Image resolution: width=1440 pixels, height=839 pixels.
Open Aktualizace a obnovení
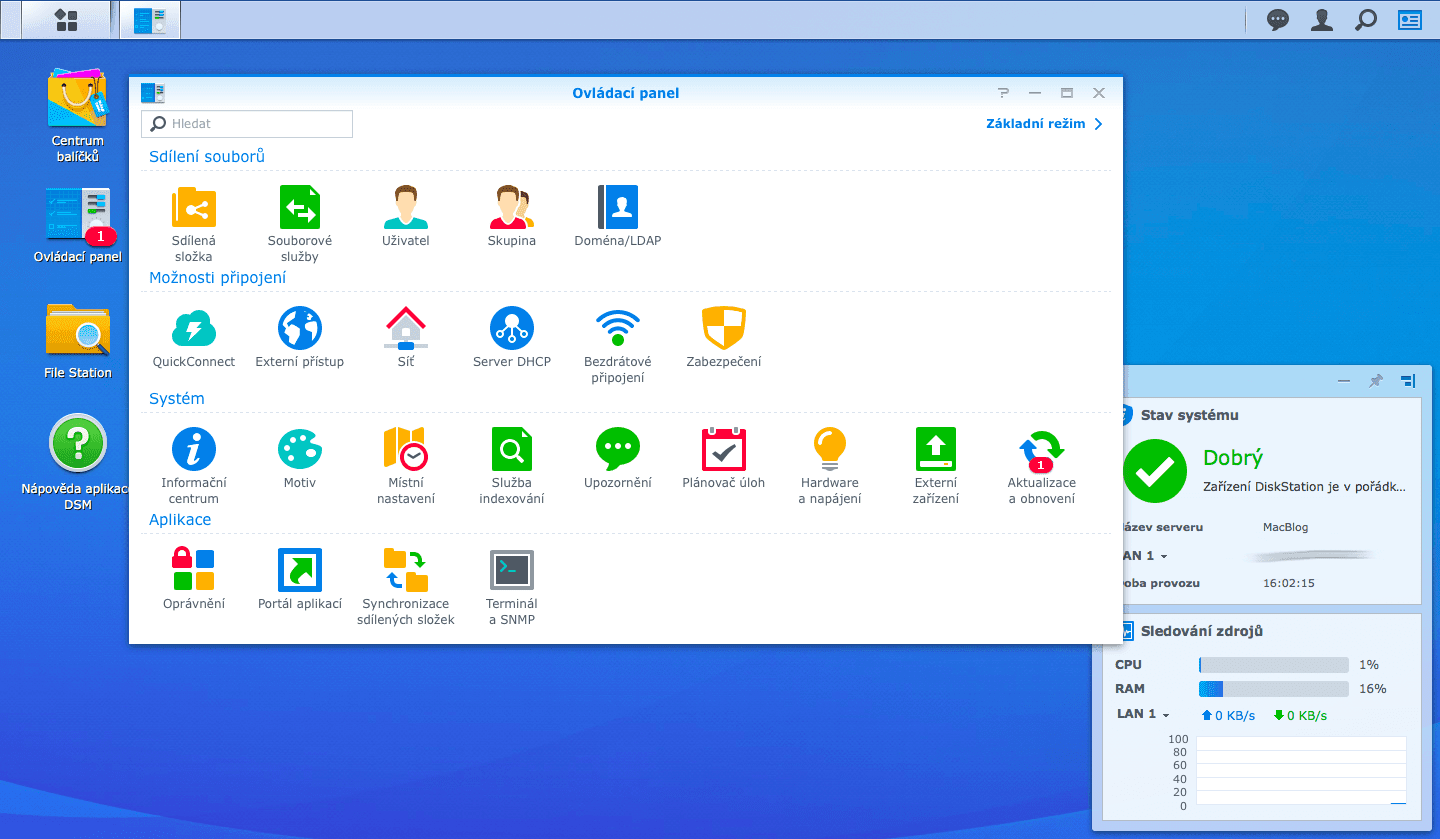[1042, 466]
